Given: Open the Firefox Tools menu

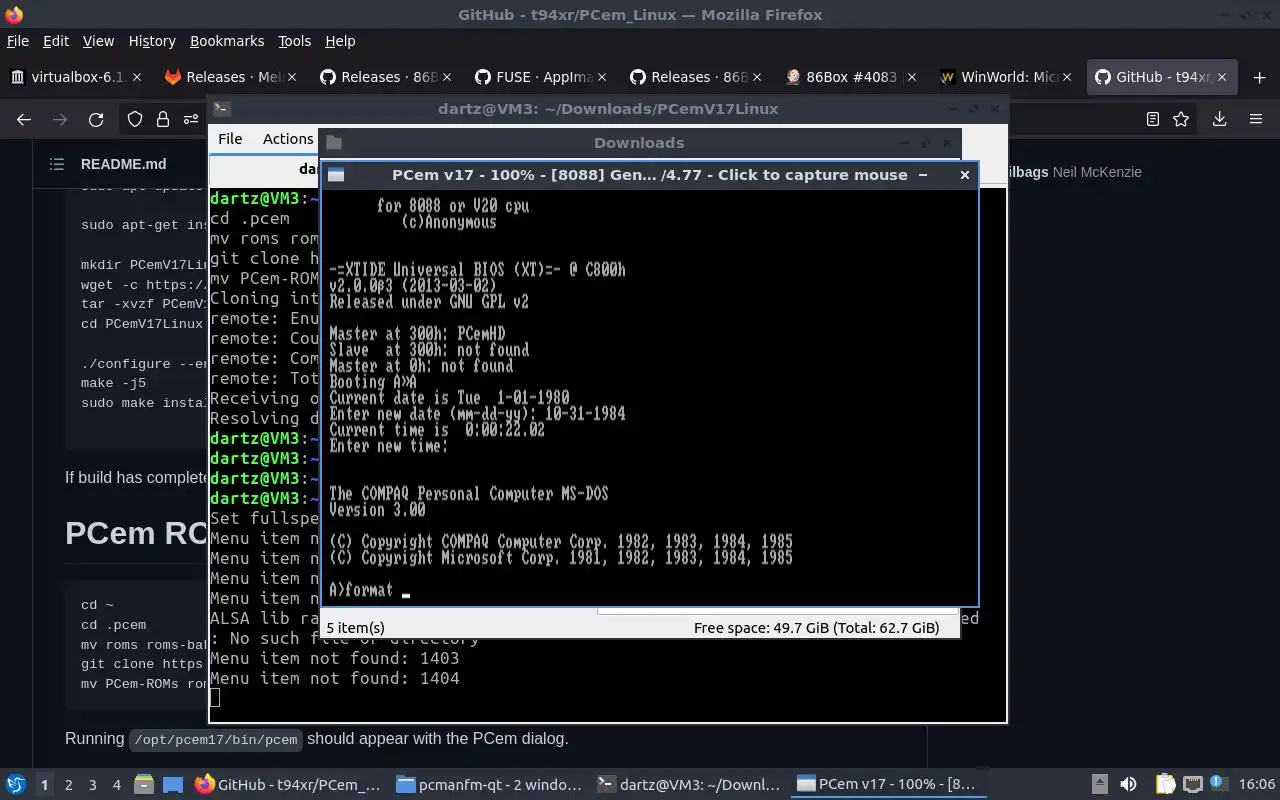Looking at the screenshot, I should pyautogui.click(x=295, y=41).
